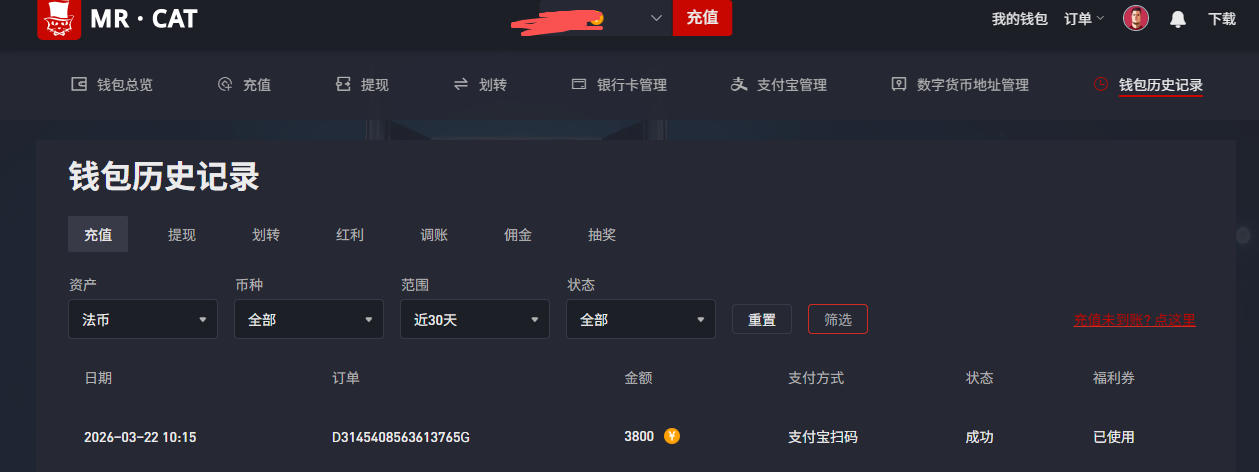This screenshot has height=472, width=1259.
Task: Expand the 状态 dropdown showing 全部
Action: coord(641,319)
